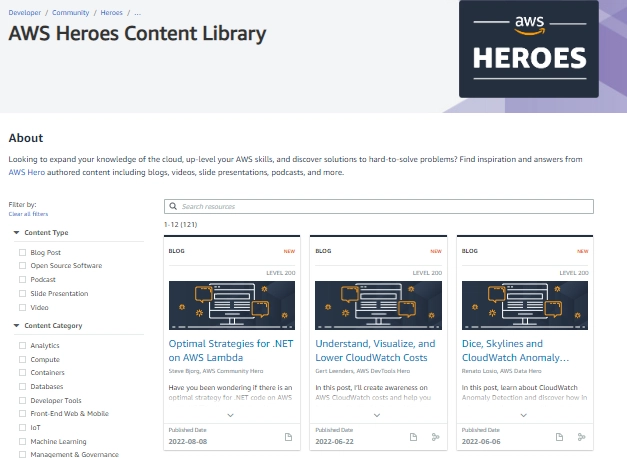Navigate to Heroes breadcrumb

point(112,13)
